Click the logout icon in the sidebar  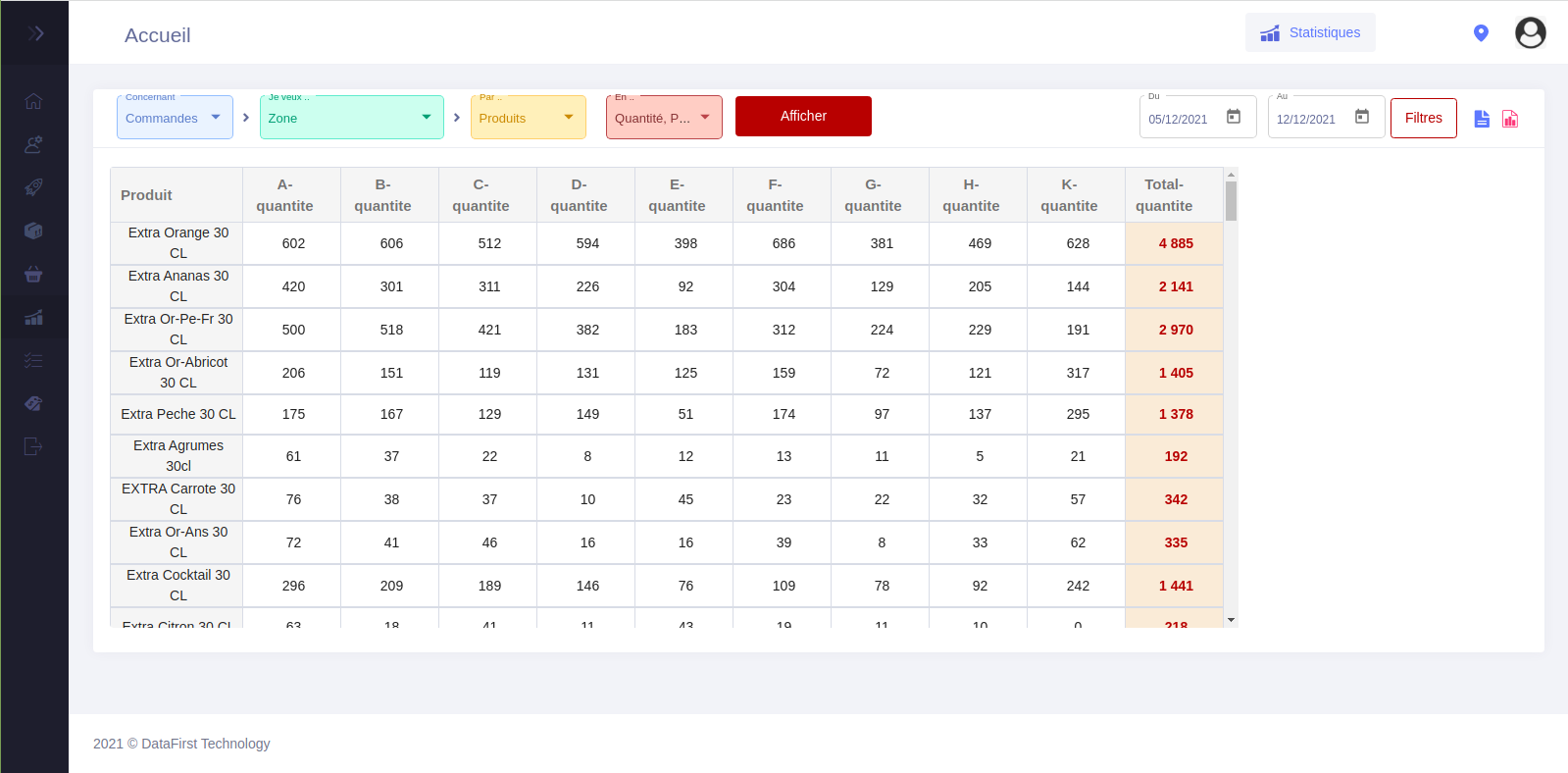tap(33, 446)
